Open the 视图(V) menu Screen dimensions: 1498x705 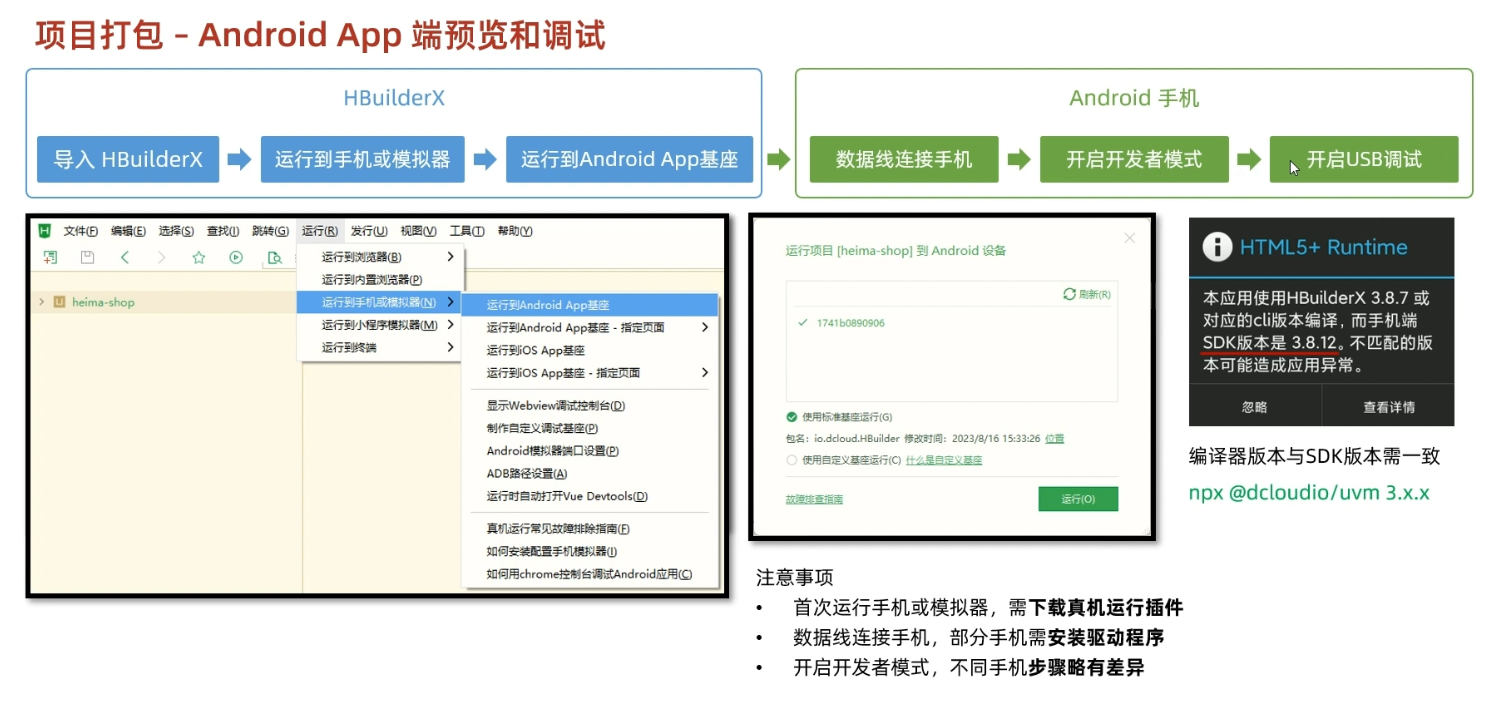click(418, 231)
